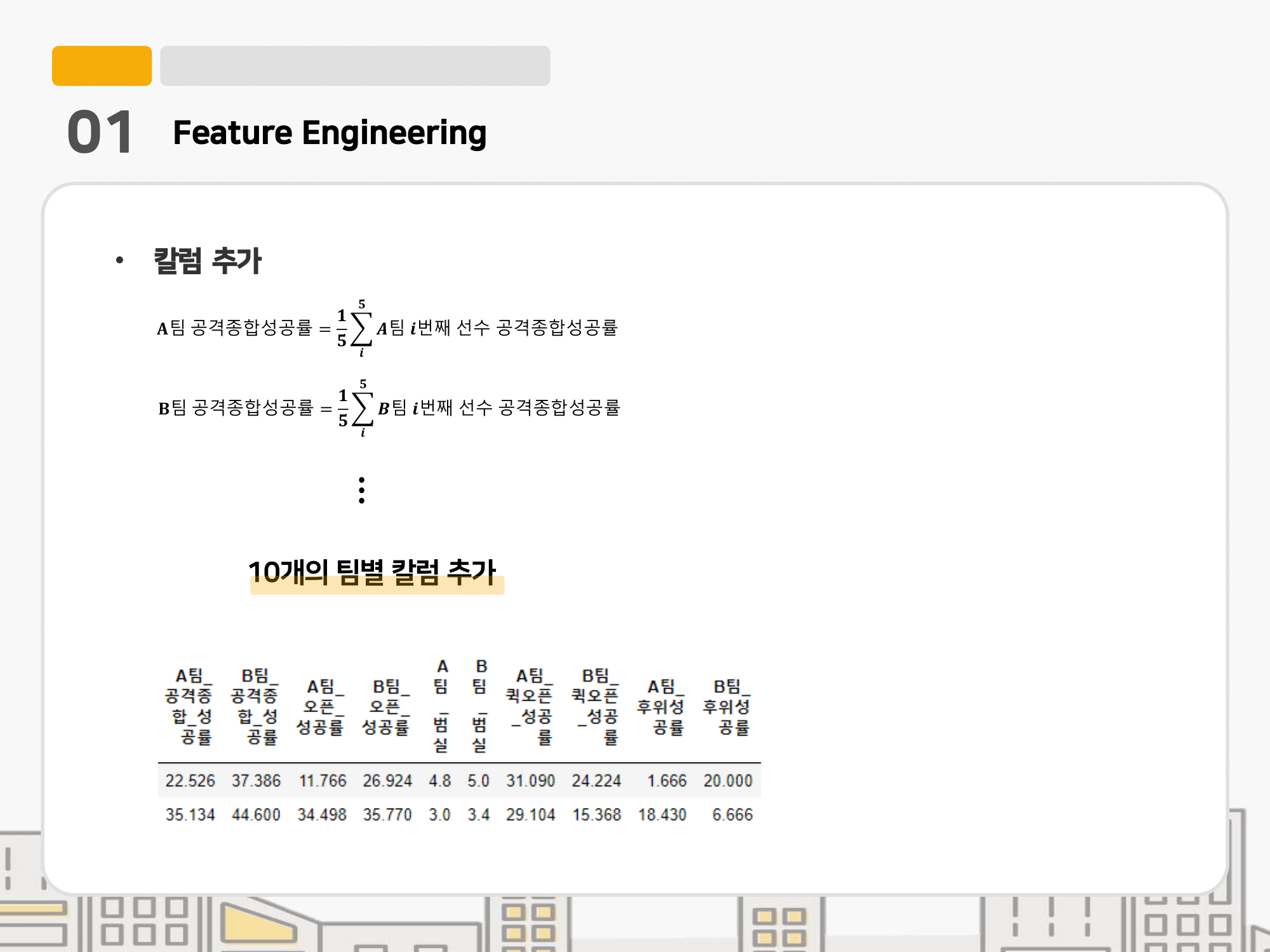Viewport: 1270px width, 952px height.
Task: Click the cell value 6.666
Action: [x=732, y=814]
